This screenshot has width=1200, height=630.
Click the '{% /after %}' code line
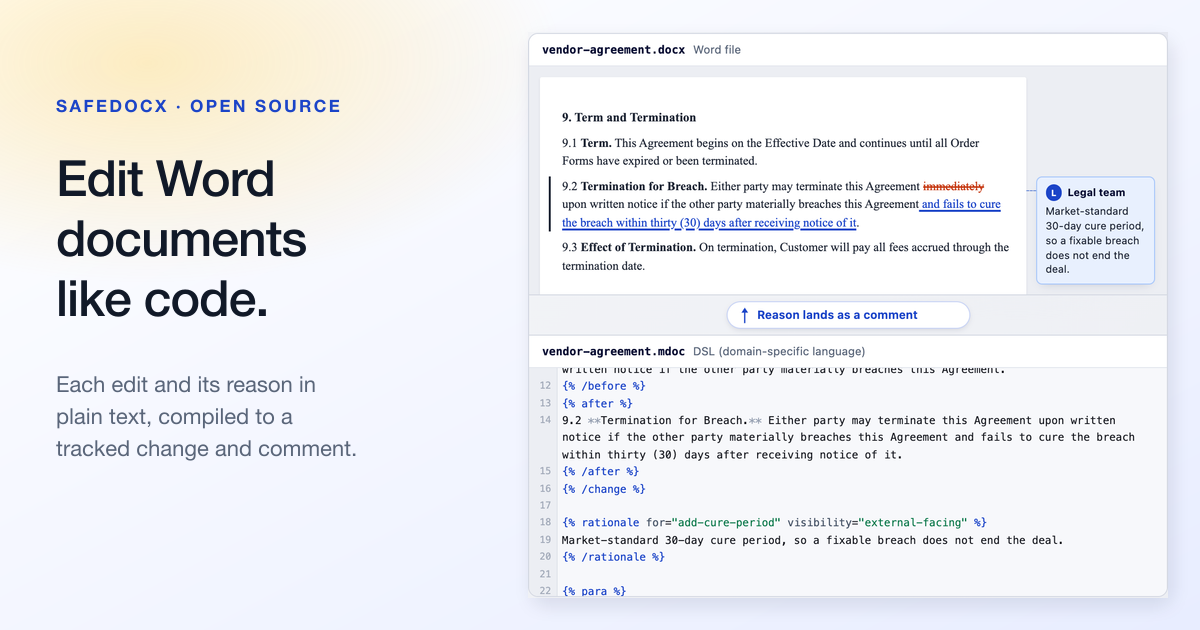tap(601, 471)
